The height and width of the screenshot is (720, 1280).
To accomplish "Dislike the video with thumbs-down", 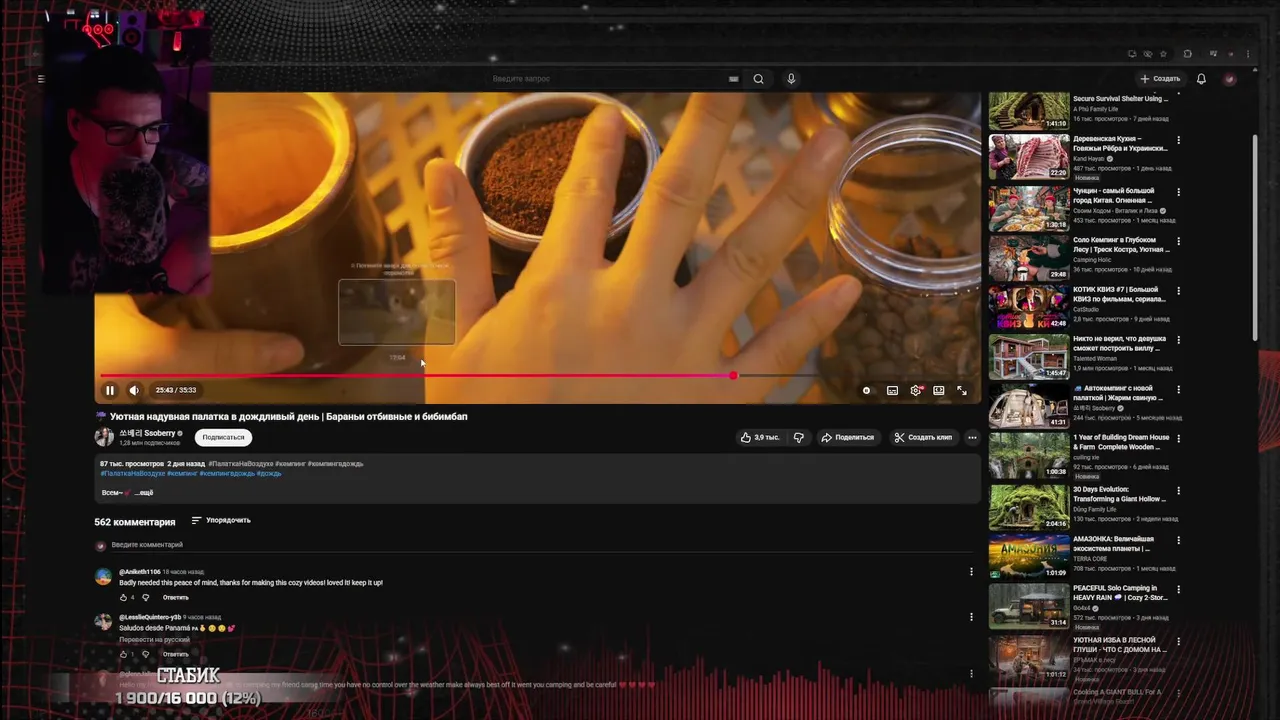I will [798, 437].
